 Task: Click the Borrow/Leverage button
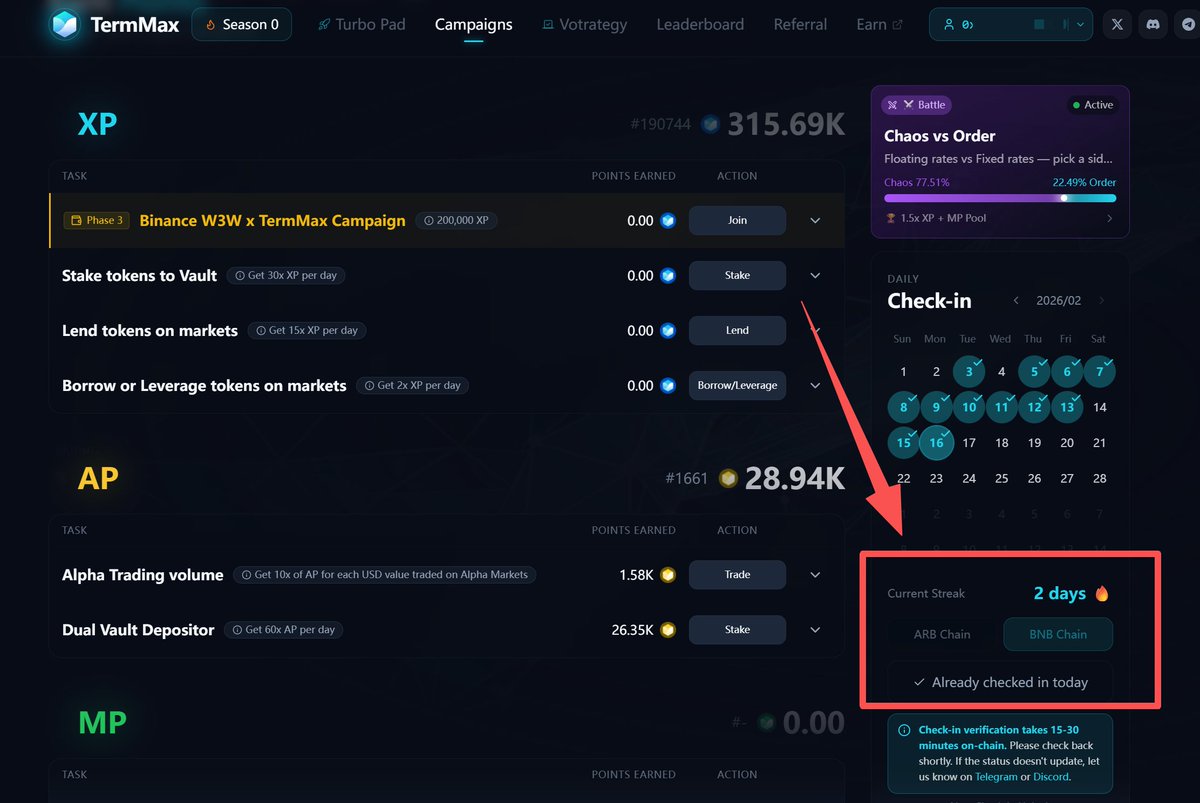(737, 386)
